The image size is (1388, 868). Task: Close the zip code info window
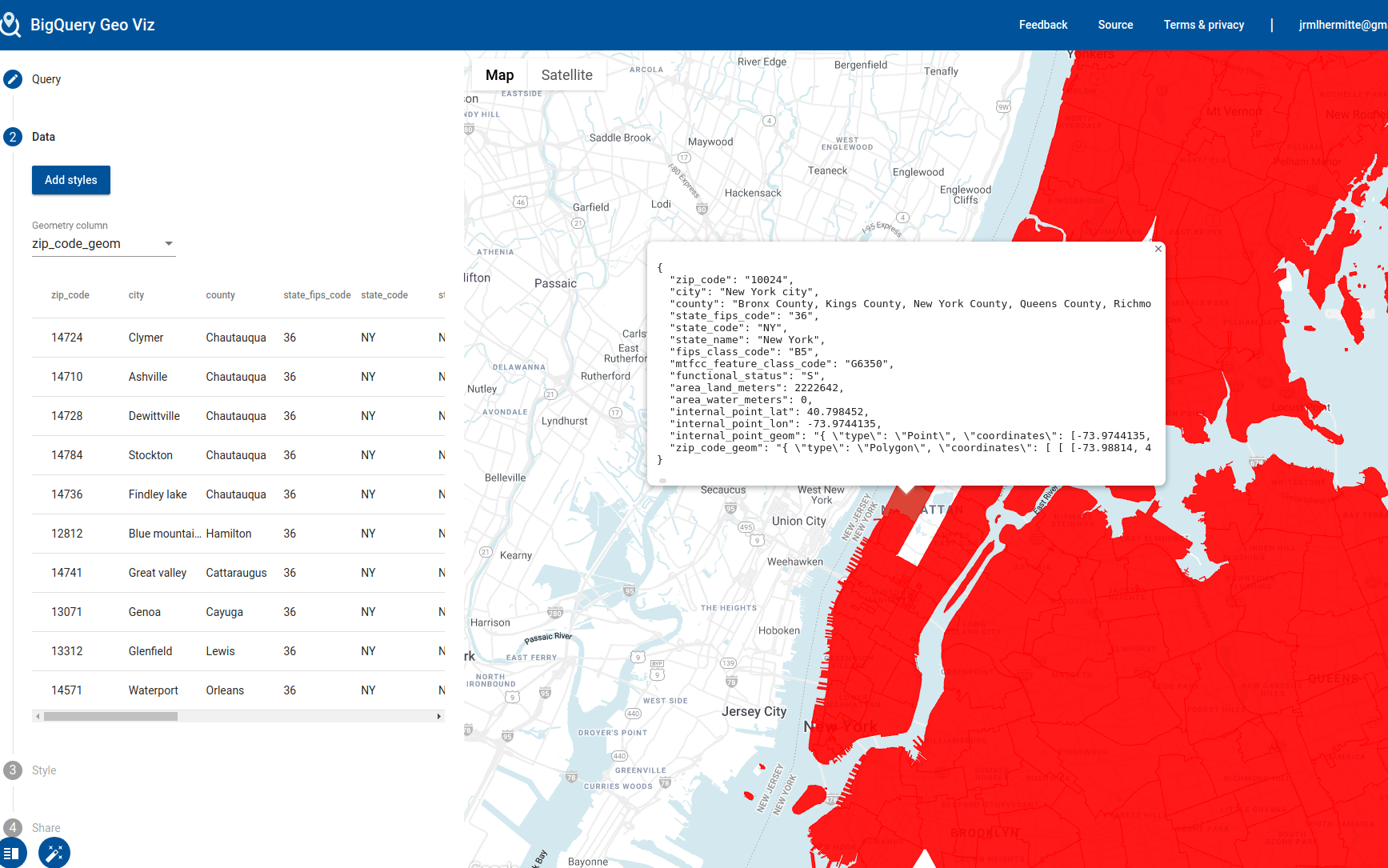pos(1158,249)
